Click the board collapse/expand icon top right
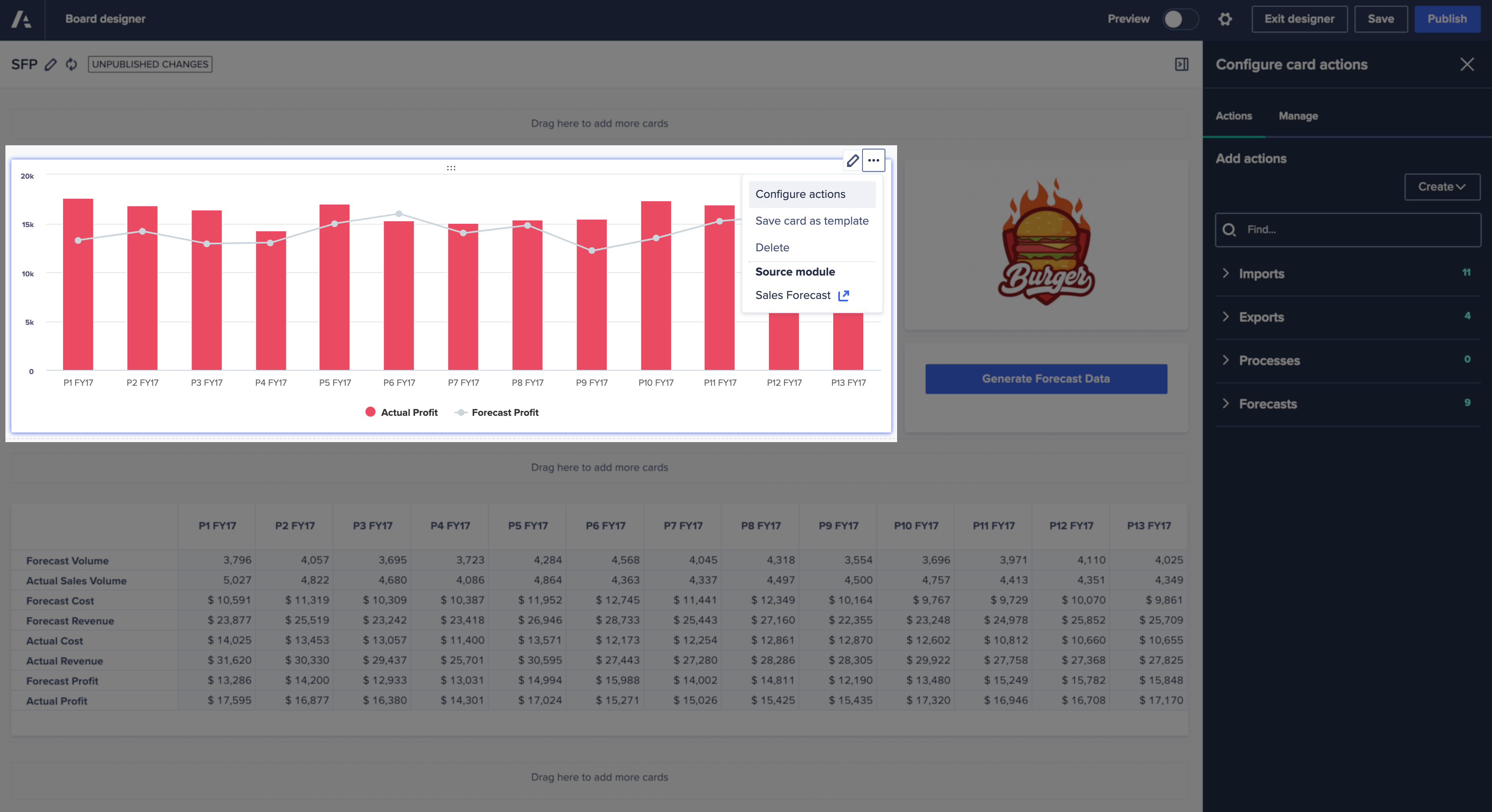Screen dimensions: 1492x812 tap(1181, 64)
